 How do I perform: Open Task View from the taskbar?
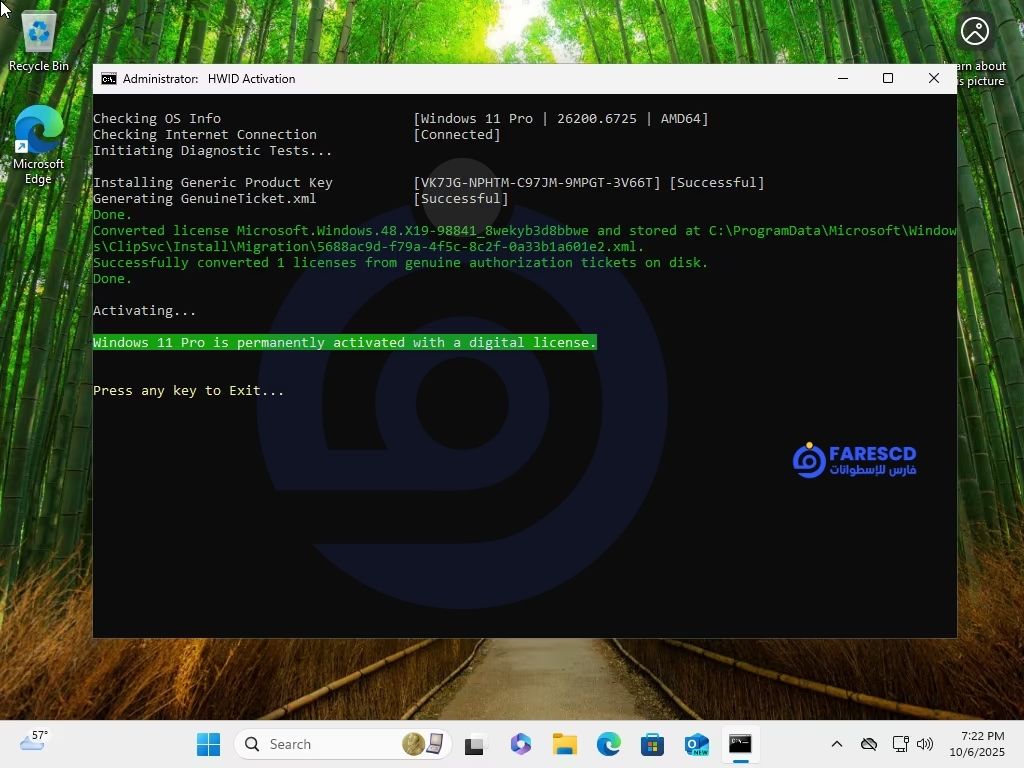tap(473, 744)
